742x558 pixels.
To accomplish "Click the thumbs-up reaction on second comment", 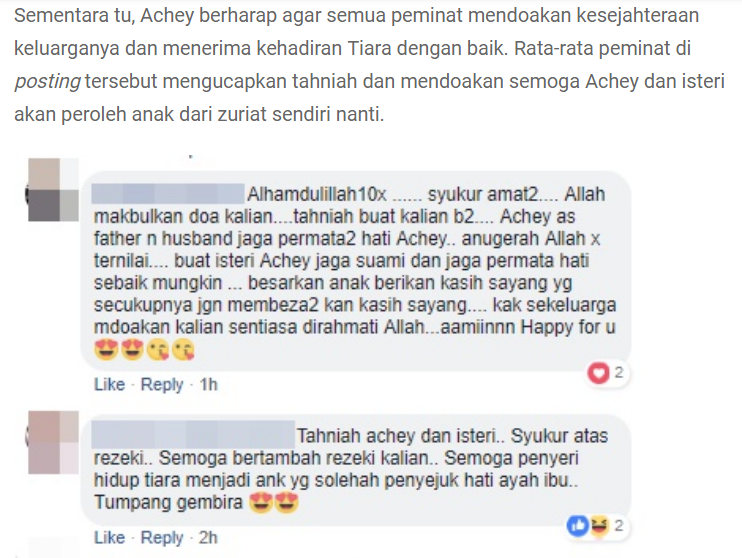I will (577, 526).
